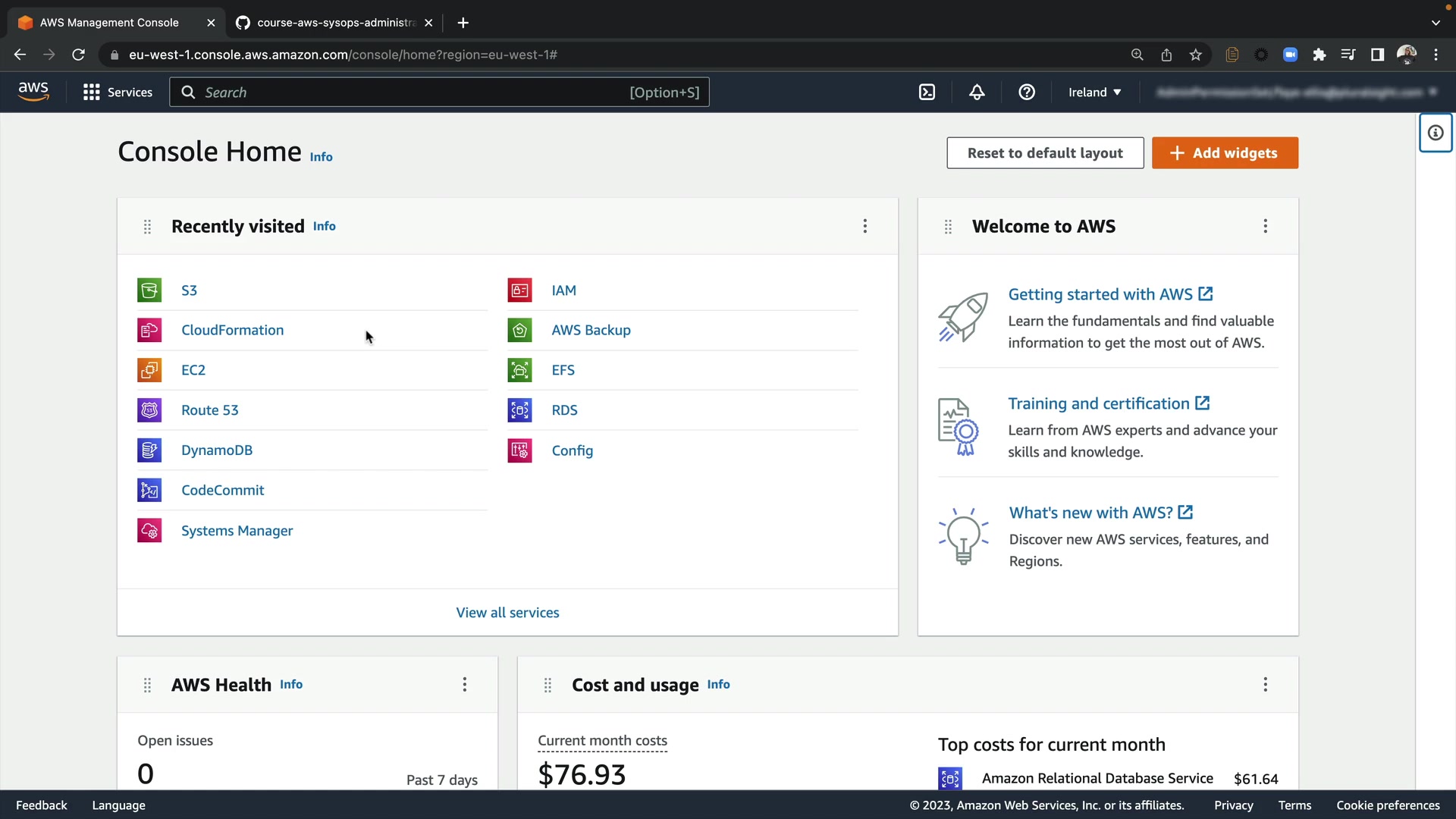Image resolution: width=1456 pixels, height=819 pixels.
Task: Click the AWS search input field
Action: (409, 93)
